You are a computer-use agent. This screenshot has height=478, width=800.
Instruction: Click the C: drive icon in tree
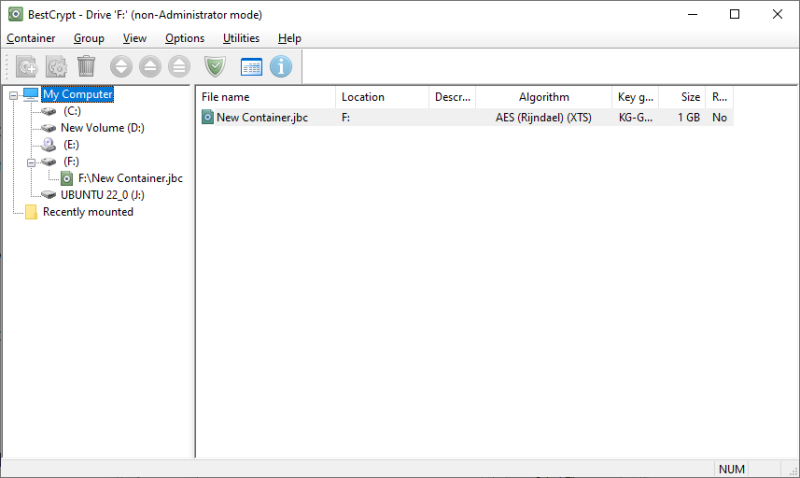coord(48,111)
